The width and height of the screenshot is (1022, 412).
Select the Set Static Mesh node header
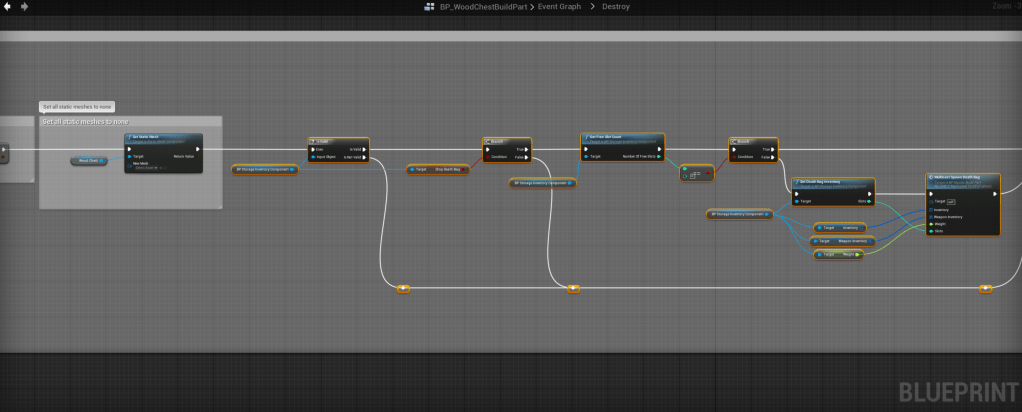point(164,138)
